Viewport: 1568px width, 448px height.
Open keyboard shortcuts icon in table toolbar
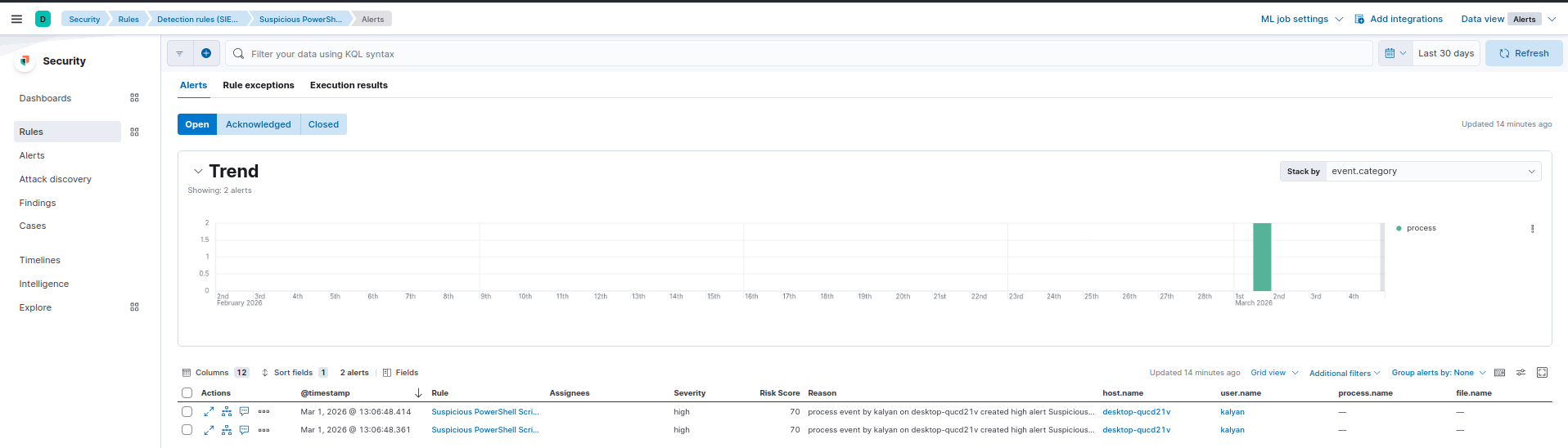(1499, 373)
